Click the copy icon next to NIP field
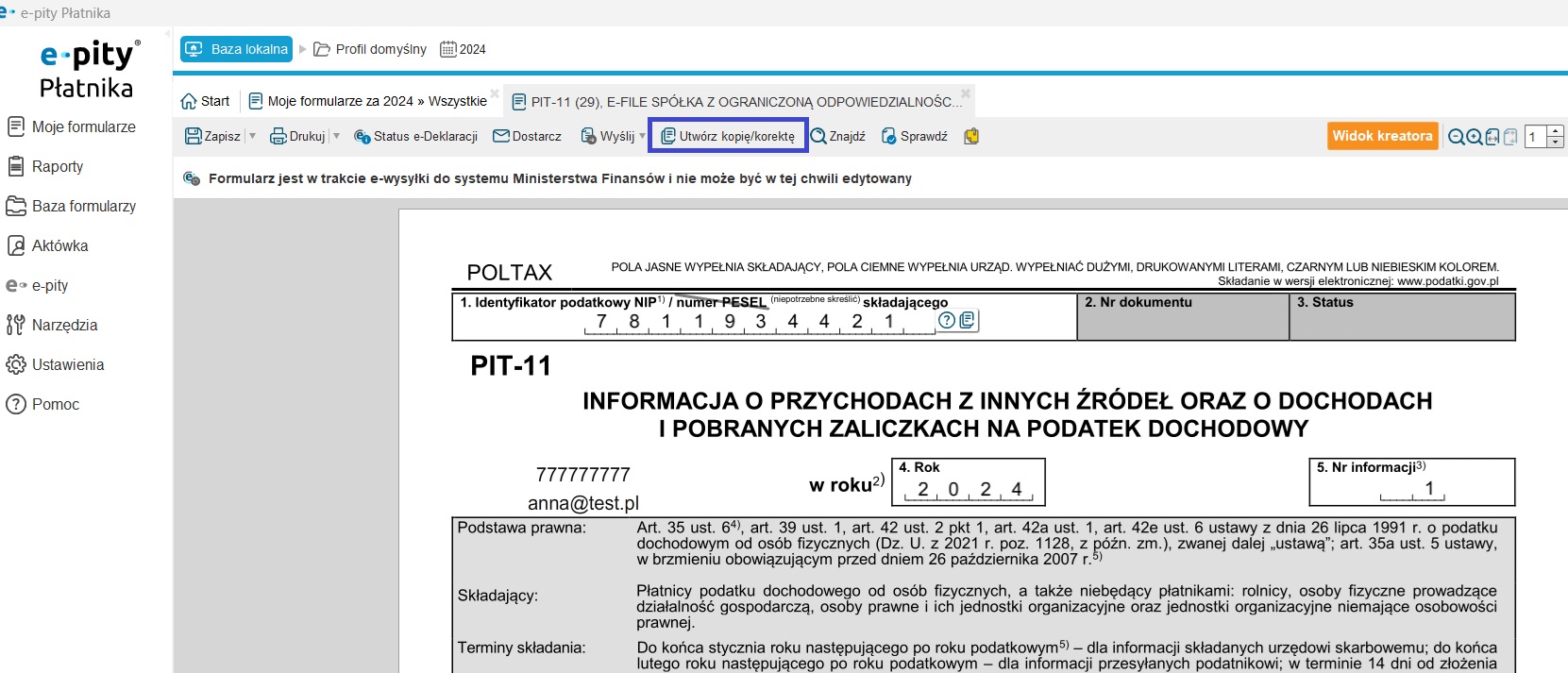The width and height of the screenshot is (1568, 673). (x=968, y=321)
